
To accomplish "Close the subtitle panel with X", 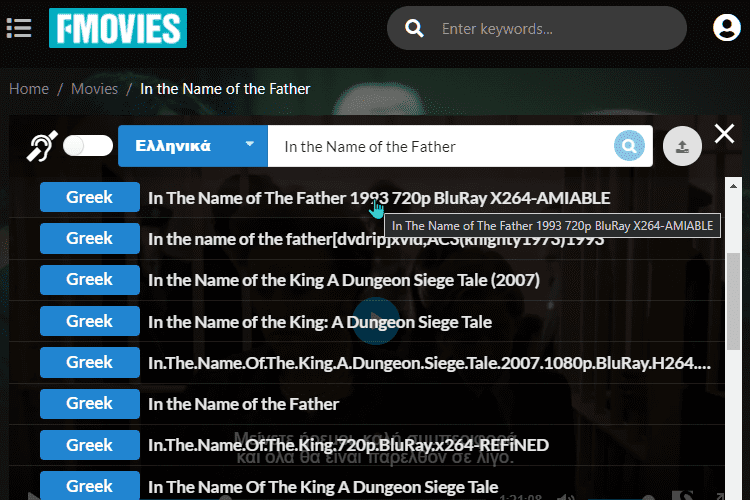I will pyautogui.click(x=725, y=133).
